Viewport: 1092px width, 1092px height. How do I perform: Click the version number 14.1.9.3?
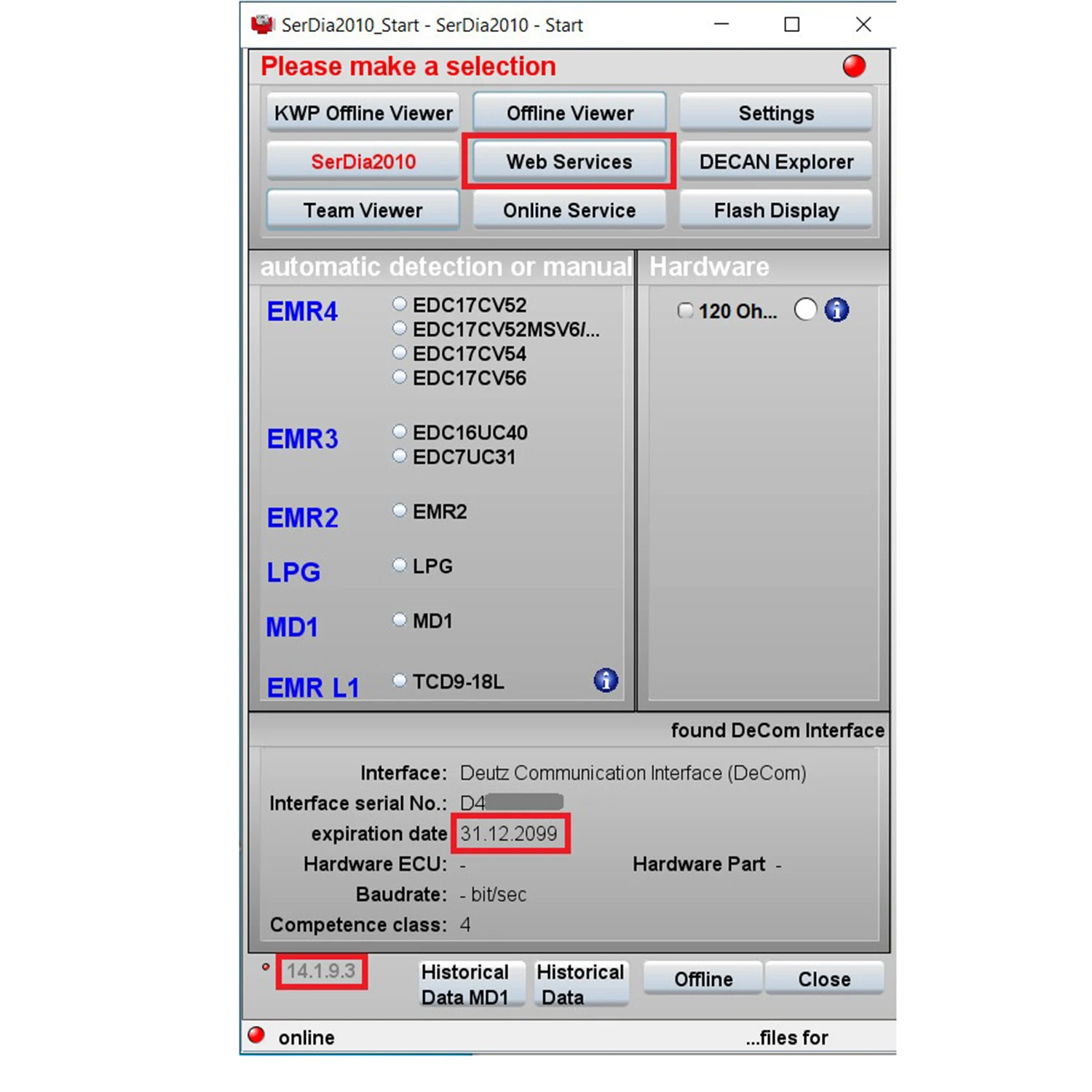pos(321,970)
